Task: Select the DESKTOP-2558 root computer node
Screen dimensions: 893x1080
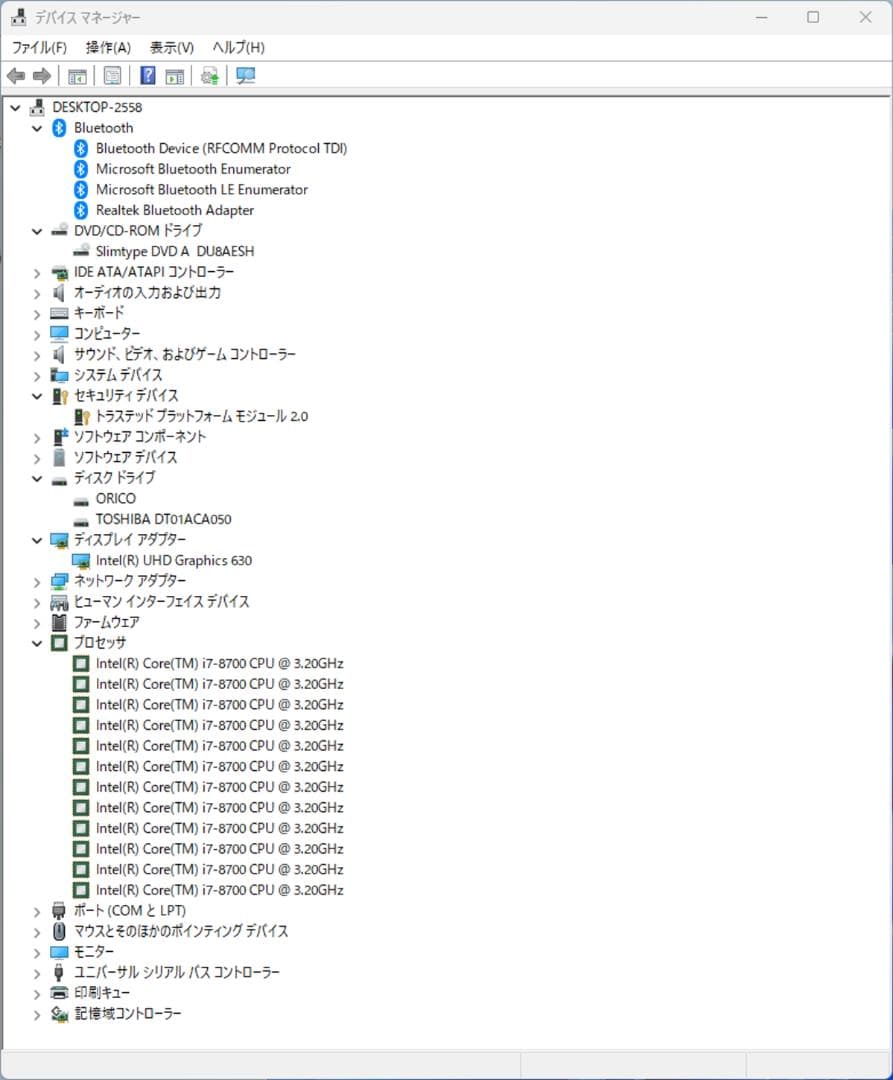Action: 97,107
